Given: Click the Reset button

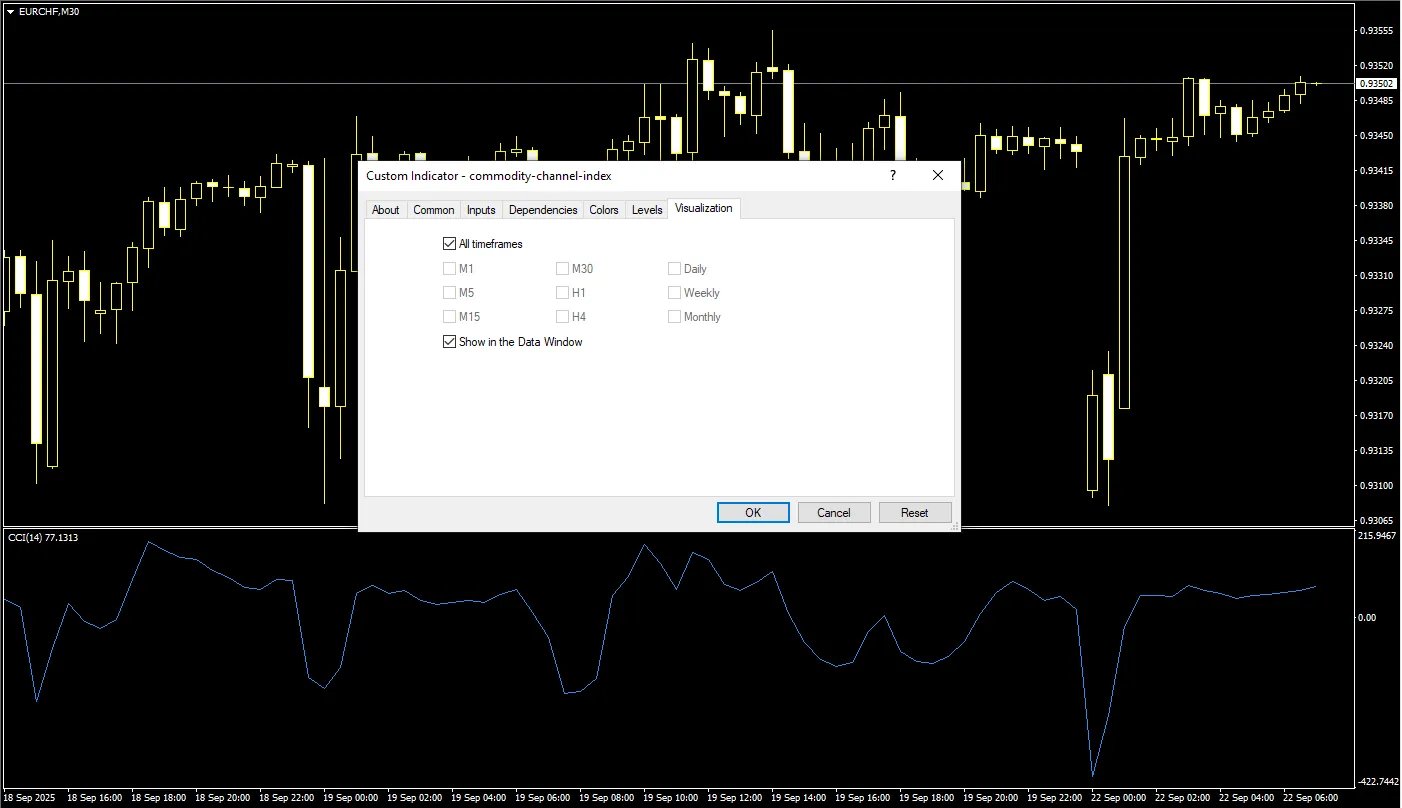Looking at the screenshot, I should (x=915, y=512).
